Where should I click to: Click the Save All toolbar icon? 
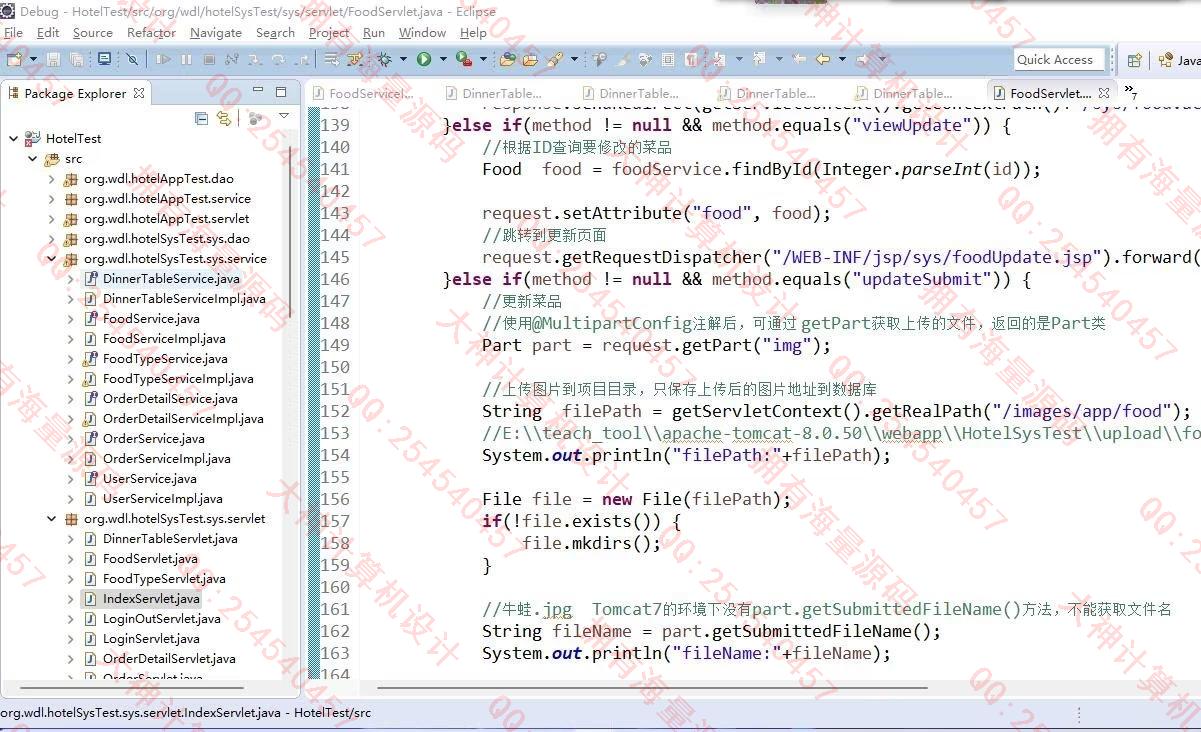click(76, 60)
